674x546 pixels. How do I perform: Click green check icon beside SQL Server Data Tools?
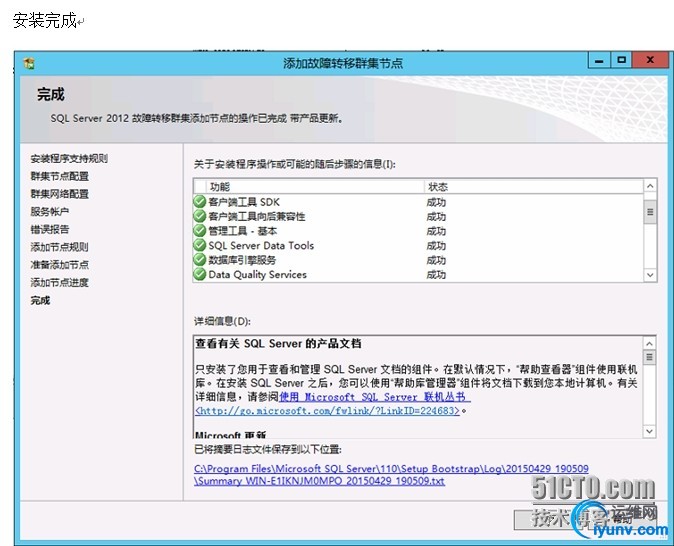[x=199, y=245]
